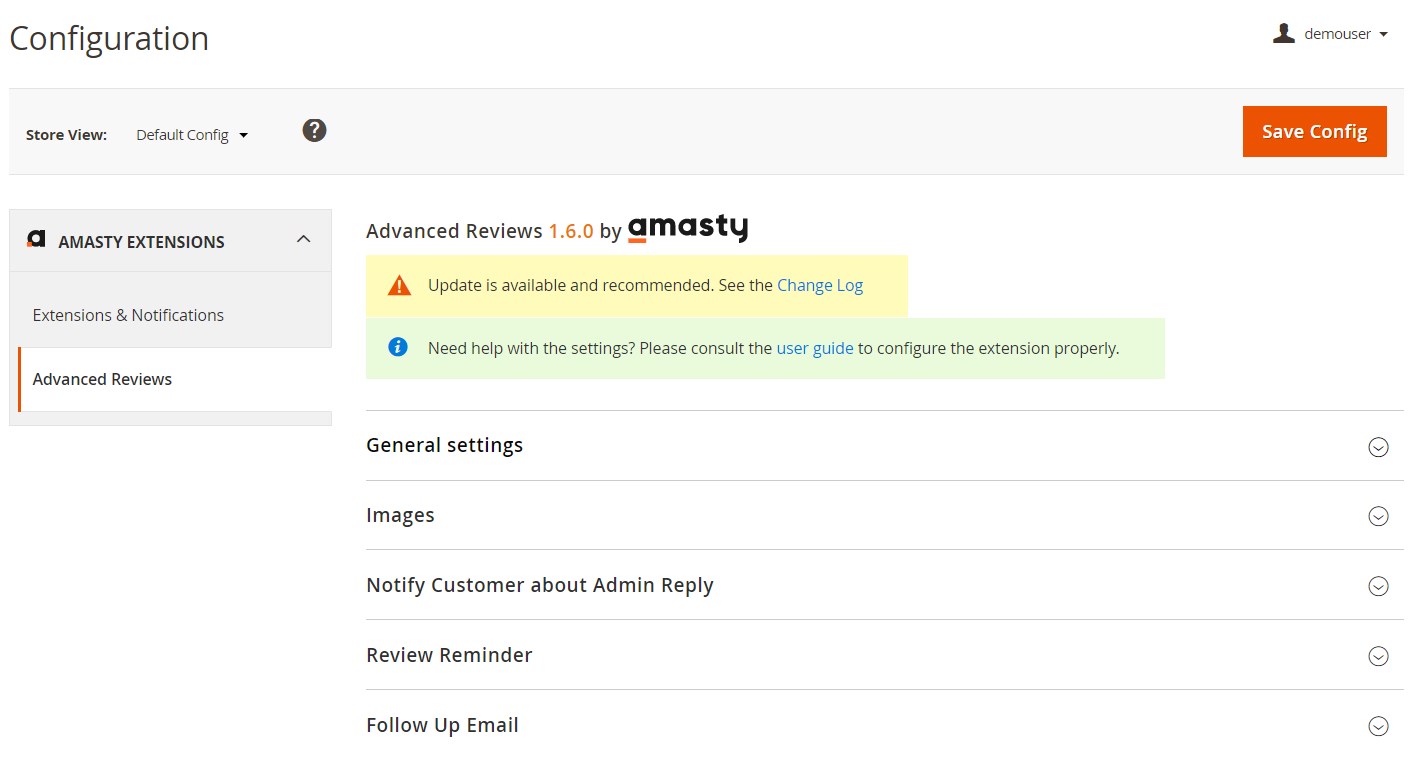Click the Review Reminder heading

(449, 655)
